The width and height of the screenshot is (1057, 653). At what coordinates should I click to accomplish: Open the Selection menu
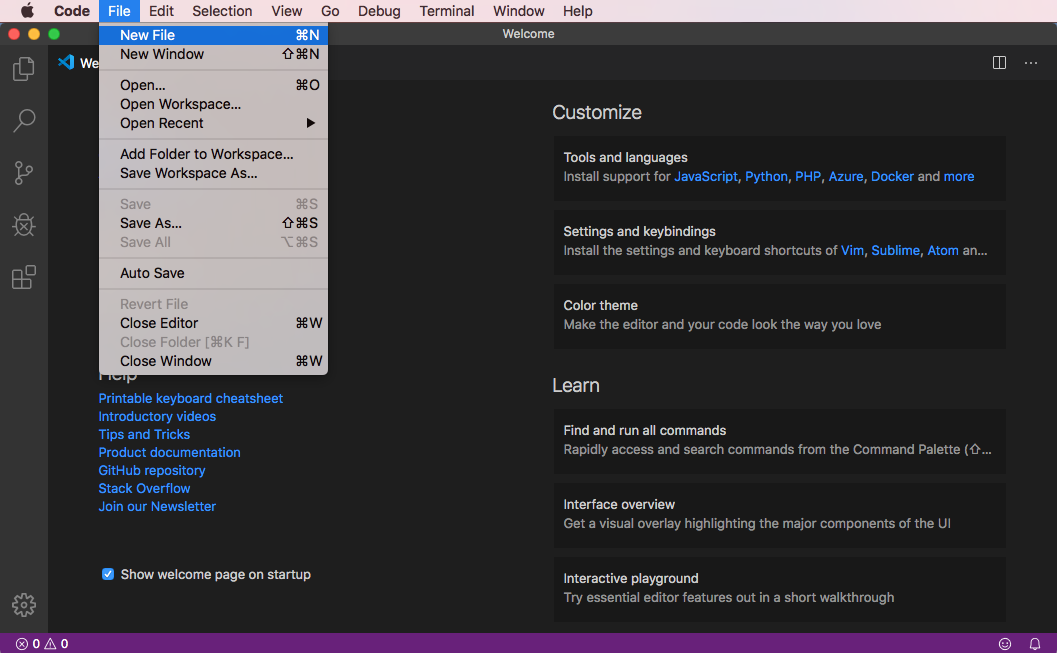[x=222, y=11]
